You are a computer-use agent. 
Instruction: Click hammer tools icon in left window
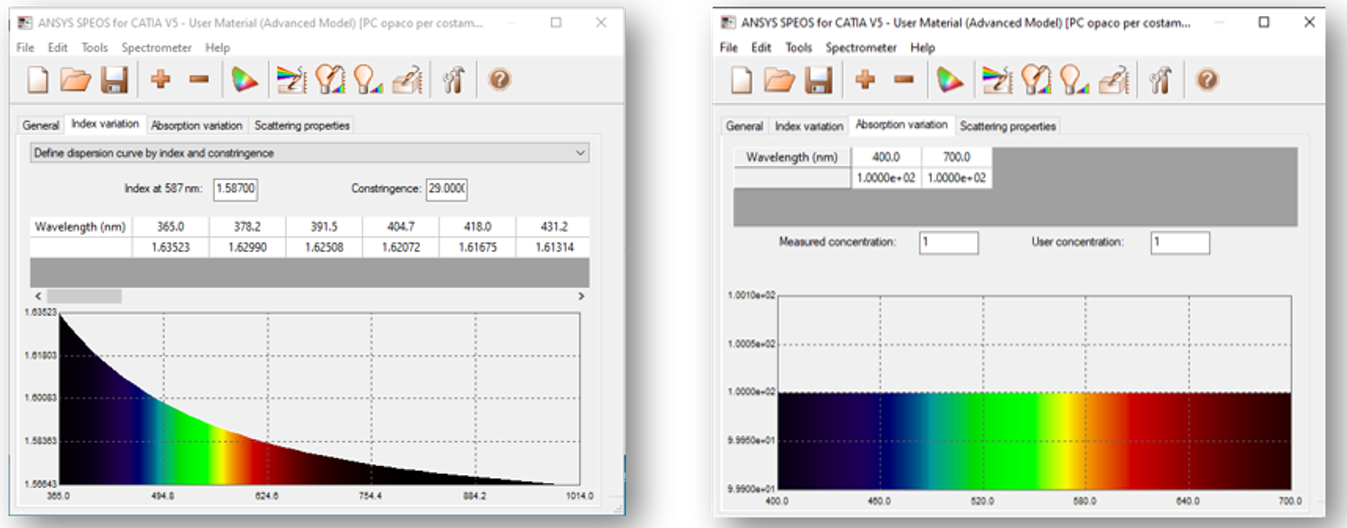point(455,80)
